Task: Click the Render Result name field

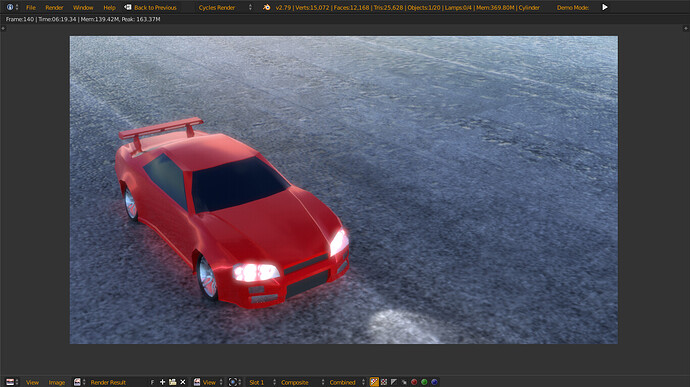Action: coord(118,382)
